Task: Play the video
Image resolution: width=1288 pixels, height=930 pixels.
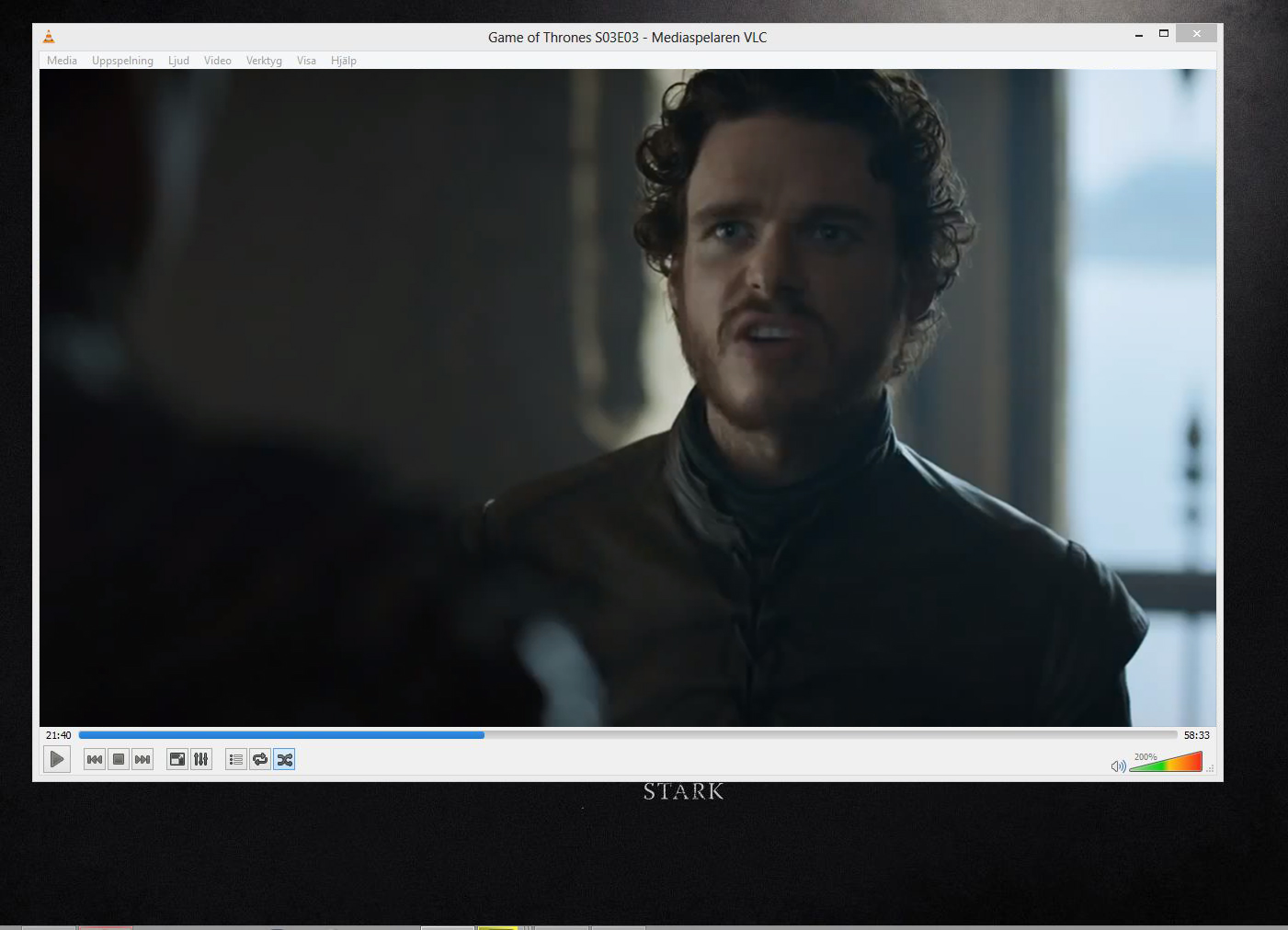Action: (x=56, y=759)
